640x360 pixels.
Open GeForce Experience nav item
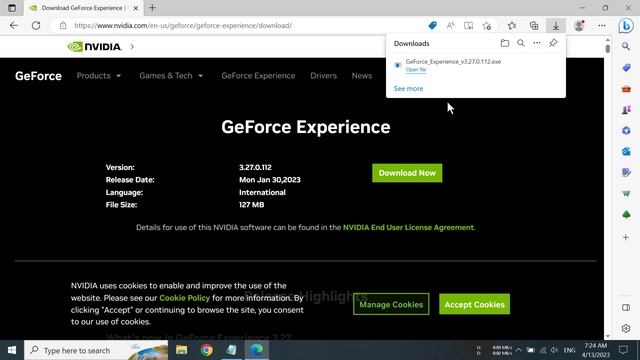coord(258,76)
